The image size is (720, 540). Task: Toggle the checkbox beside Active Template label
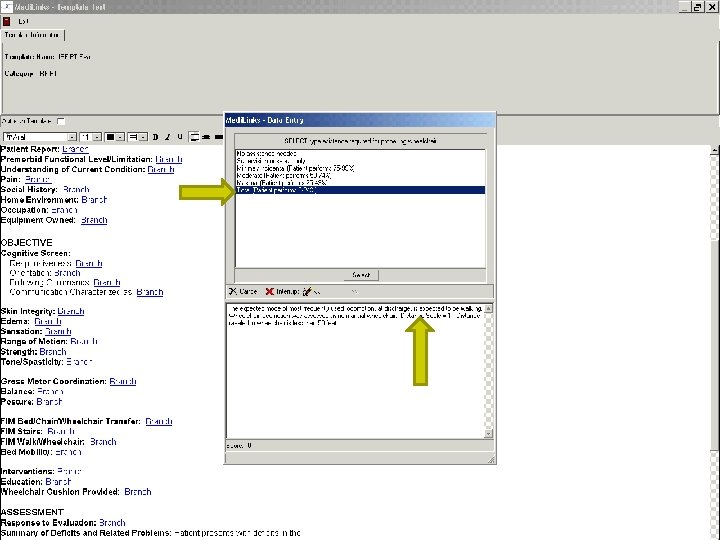[61, 121]
